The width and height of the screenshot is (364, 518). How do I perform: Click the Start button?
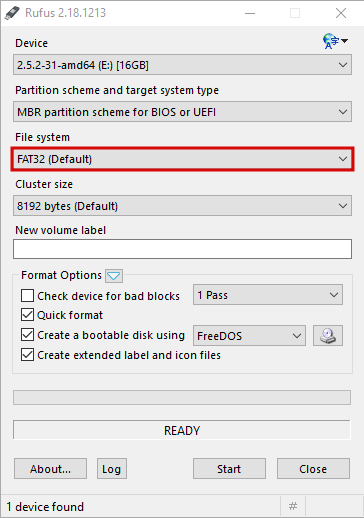[229, 469]
